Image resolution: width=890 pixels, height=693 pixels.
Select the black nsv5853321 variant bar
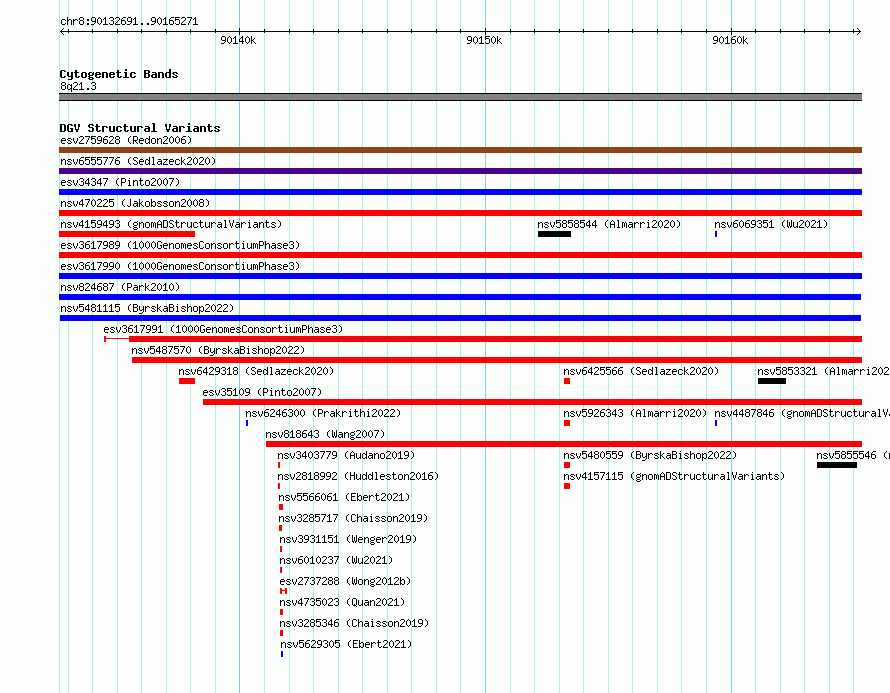(772, 381)
